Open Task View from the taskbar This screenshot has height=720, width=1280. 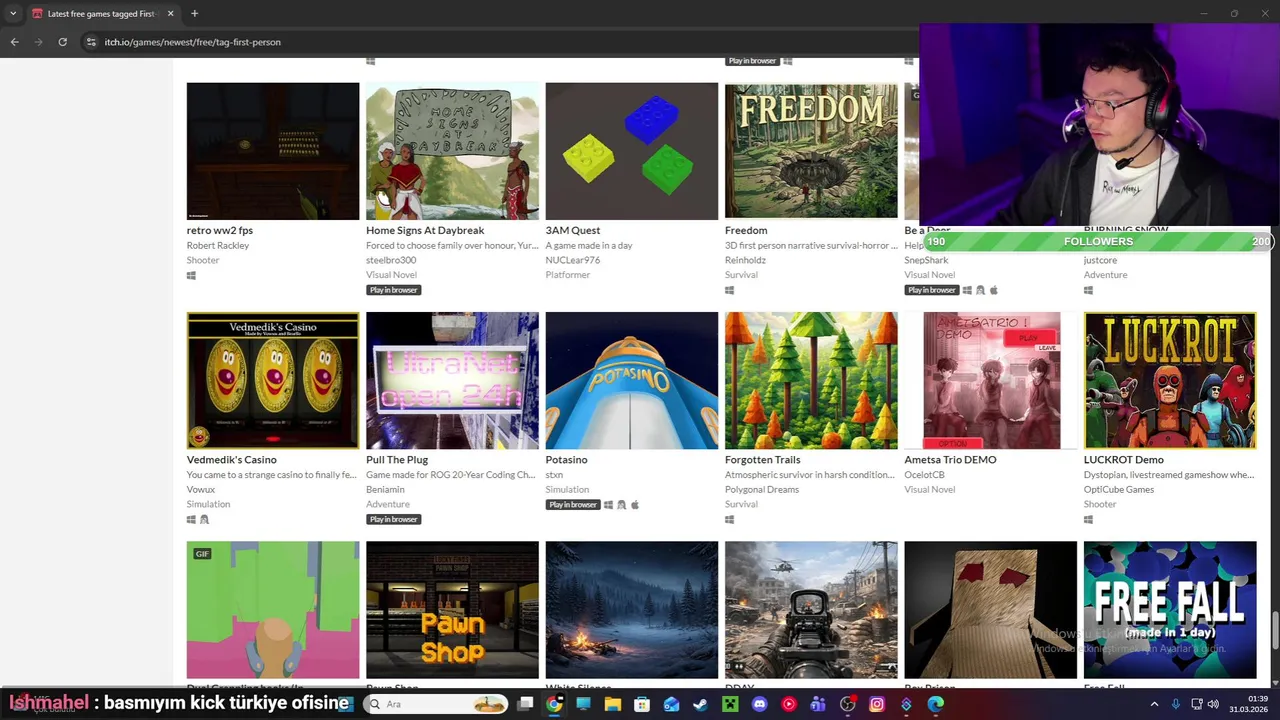525,704
